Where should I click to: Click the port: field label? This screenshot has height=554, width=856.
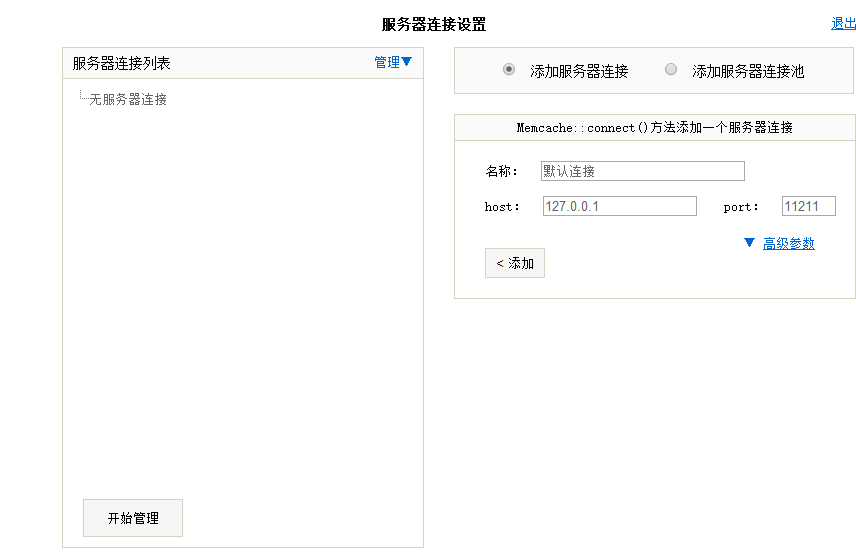click(741, 207)
